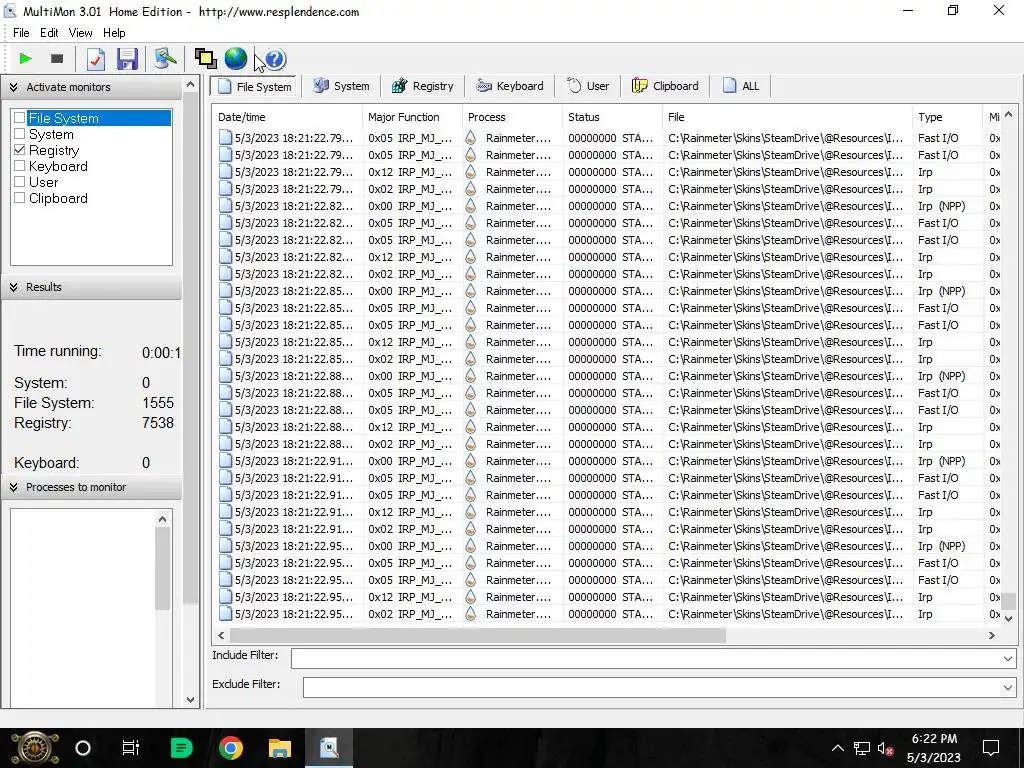
Task: Click the blue floppy disk save icon
Action: click(x=127, y=59)
